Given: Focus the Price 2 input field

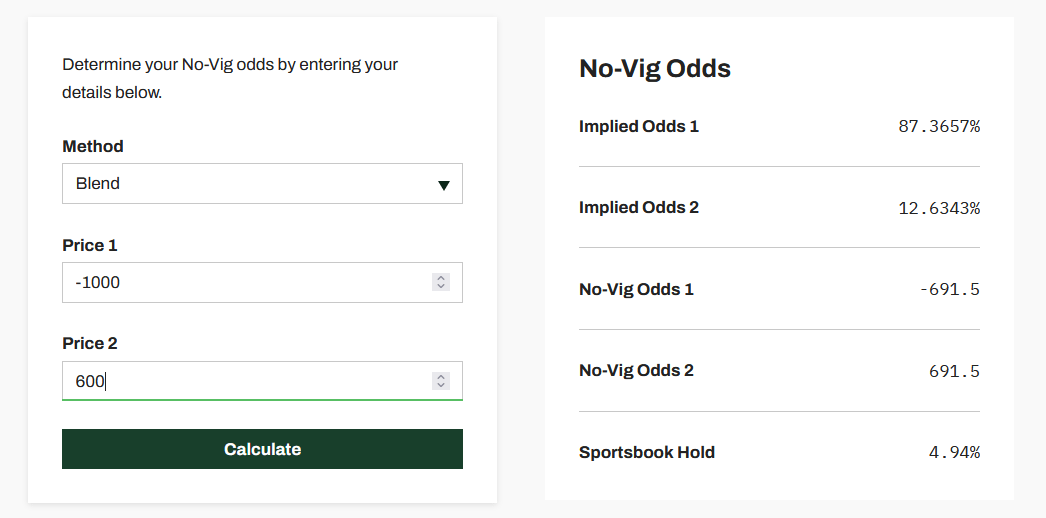Looking at the screenshot, I should [240, 381].
